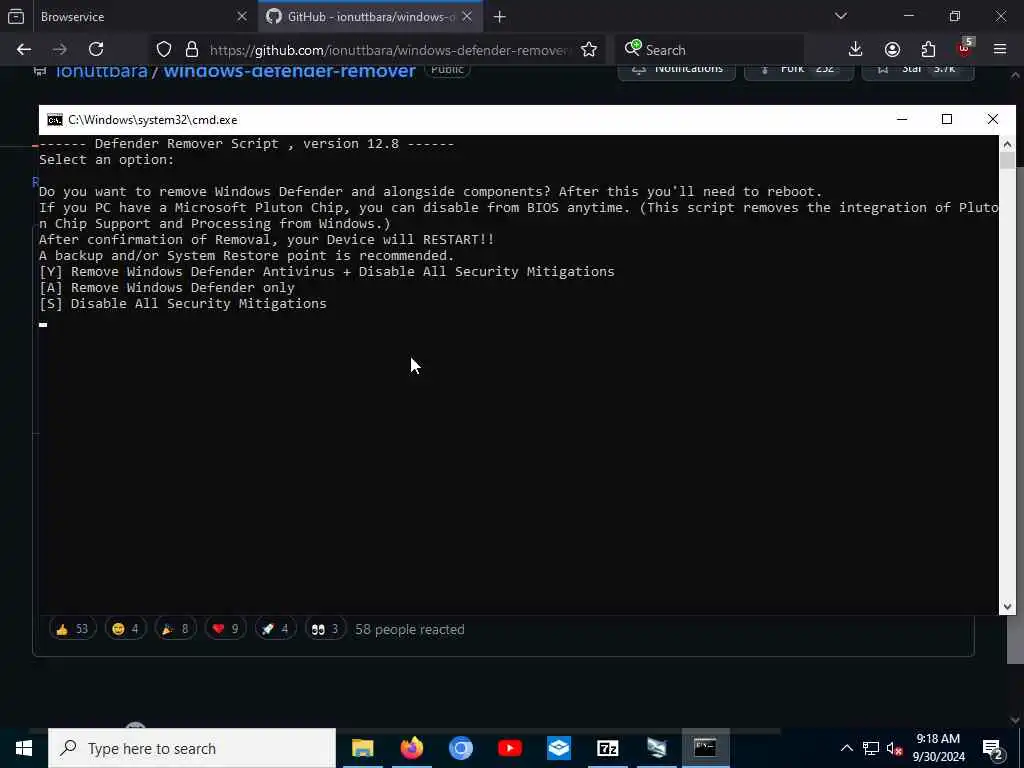The image size is (1024, 768).
Task: Open the Windows Start menu
Action: pos(24,748)
